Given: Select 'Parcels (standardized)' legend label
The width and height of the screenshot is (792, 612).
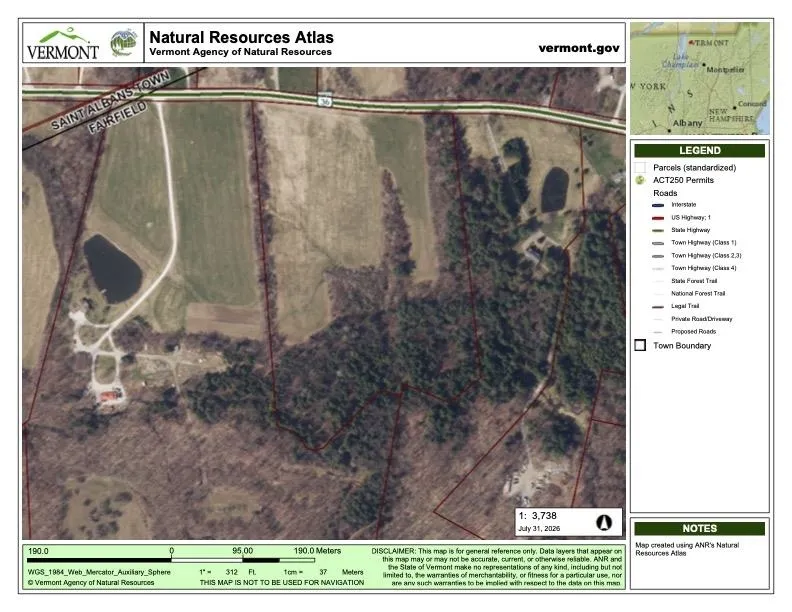Looking at the screenshot, I should [x=695, y=168].
